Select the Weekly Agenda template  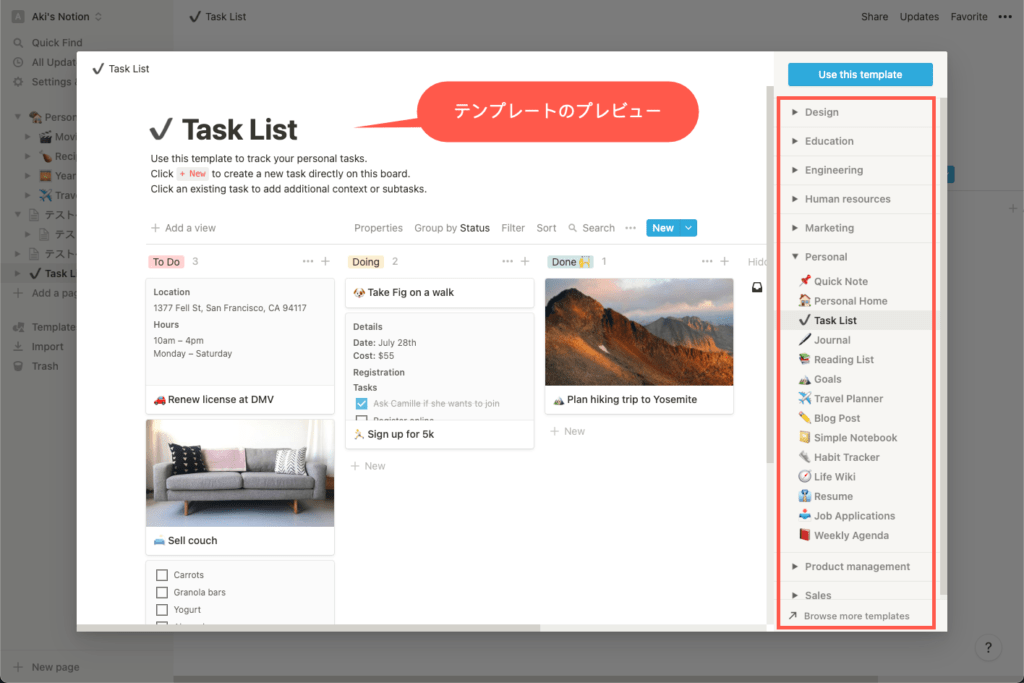pyautogui.click(x=850, y=535)
